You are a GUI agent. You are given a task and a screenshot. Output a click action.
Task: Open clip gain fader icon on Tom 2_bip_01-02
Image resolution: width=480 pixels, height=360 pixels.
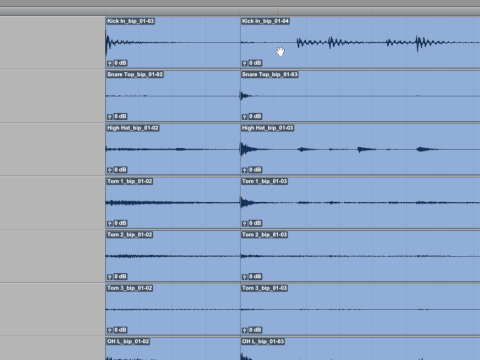point(110,277)
